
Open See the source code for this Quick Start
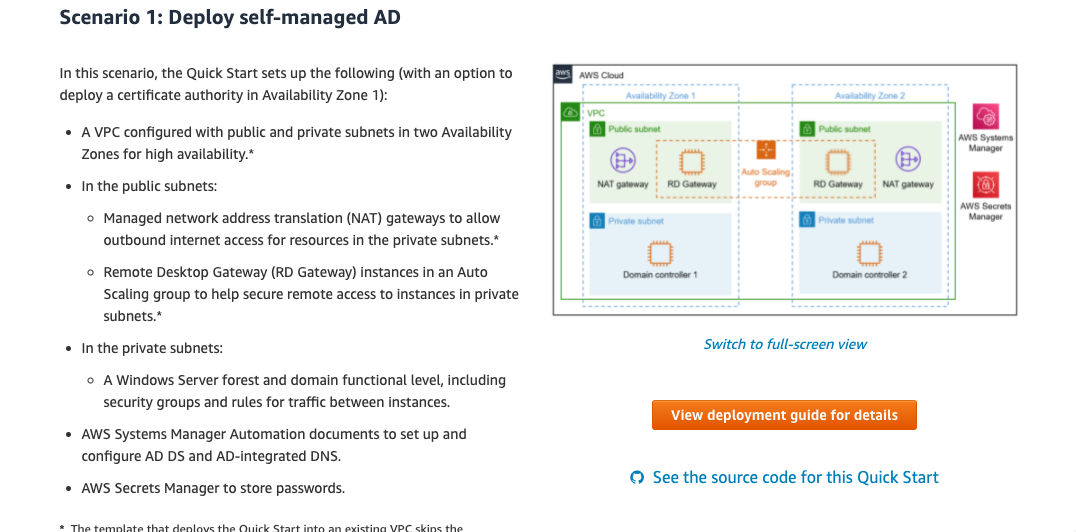point(795,477)
